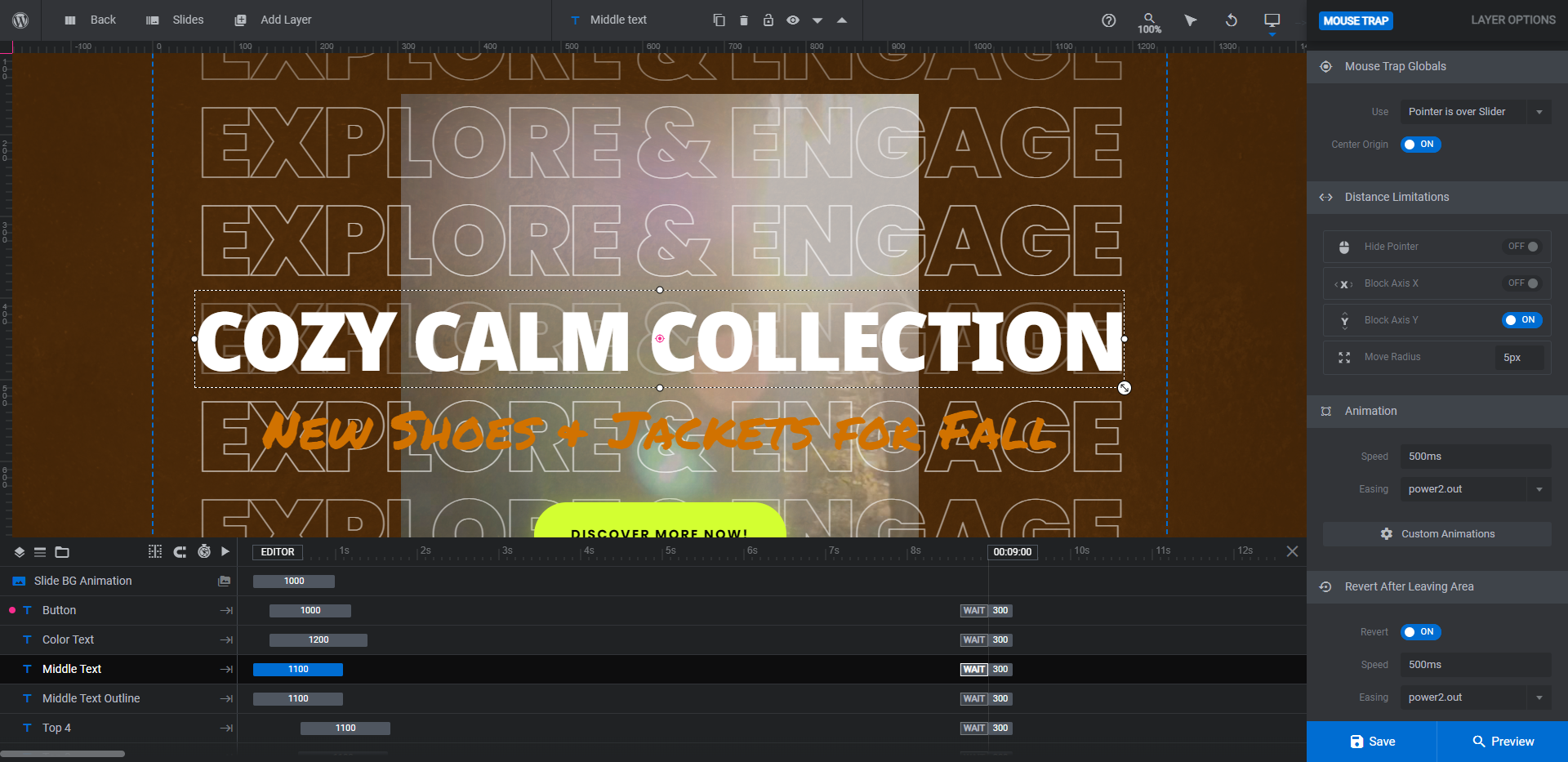Enable Block Axis X toggle
The width and height of the screenshot is (1568, 762).
pyautogui.click(x=1522, y=283)
